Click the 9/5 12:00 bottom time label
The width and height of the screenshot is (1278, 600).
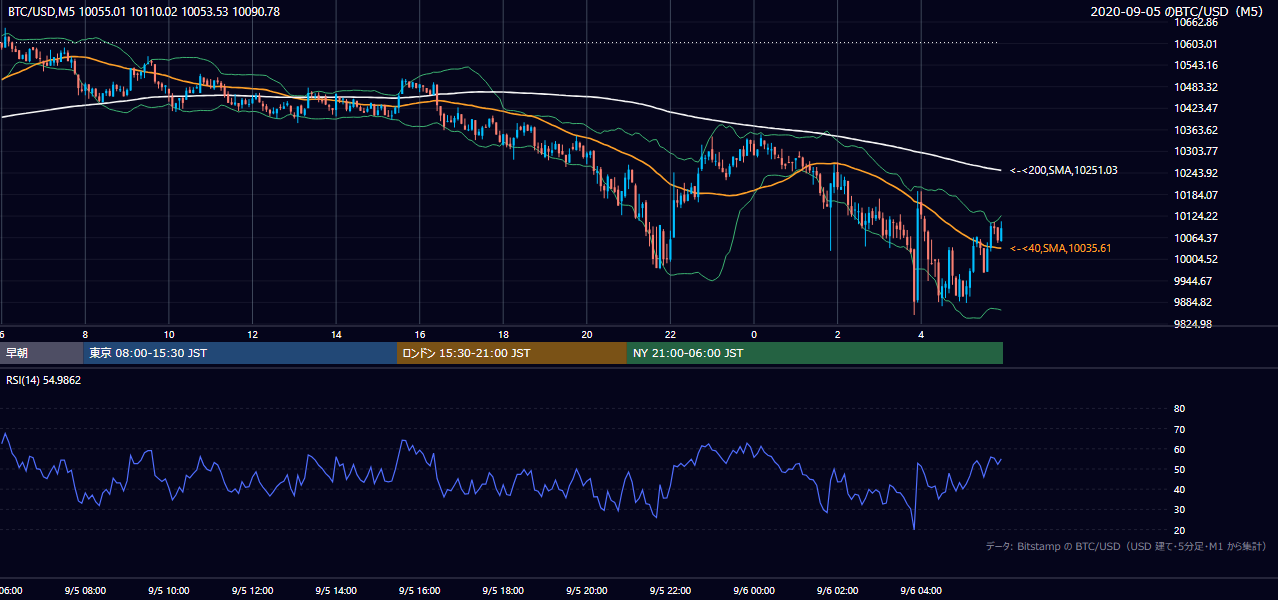click(x=252, y=591)
